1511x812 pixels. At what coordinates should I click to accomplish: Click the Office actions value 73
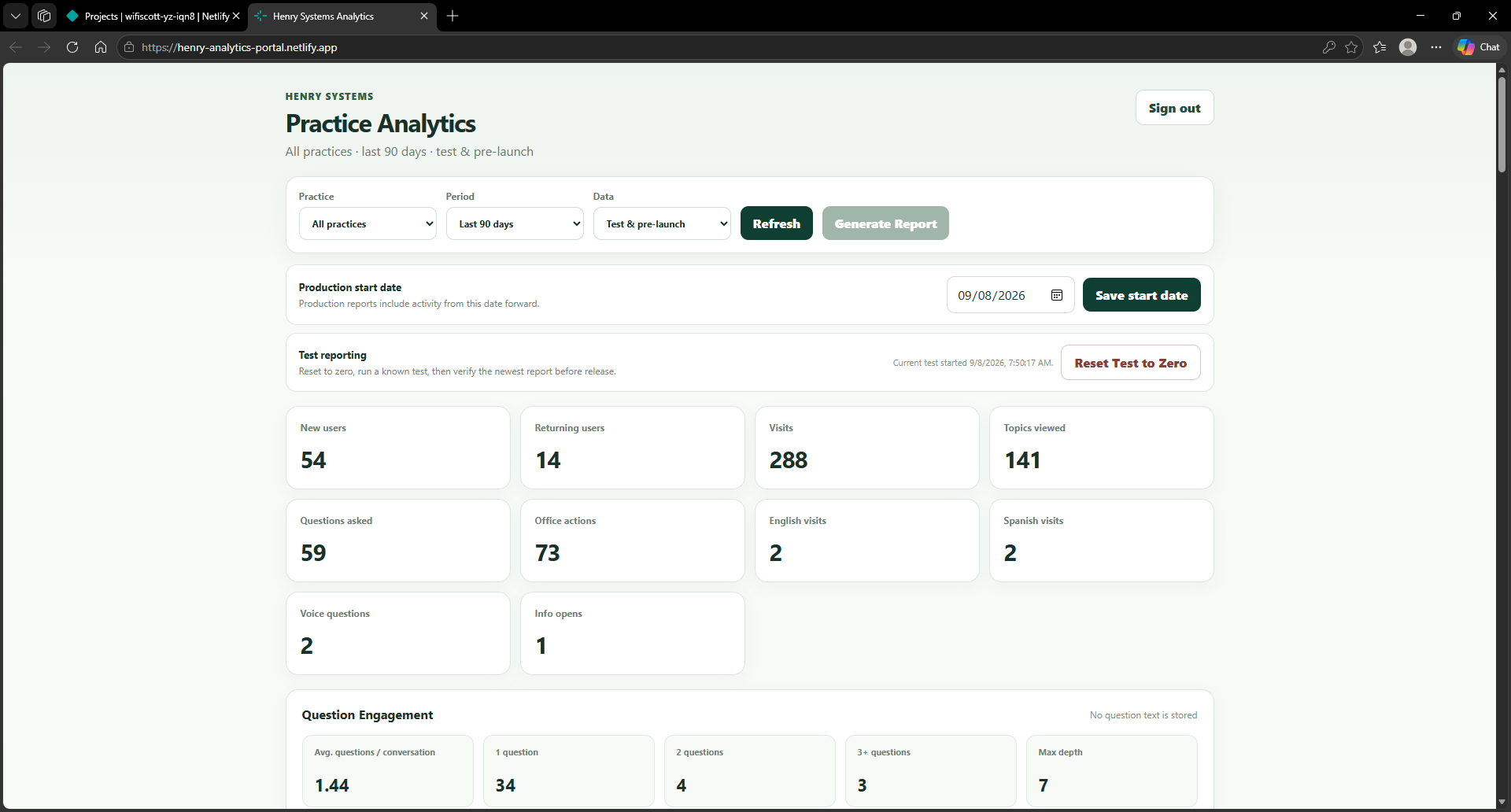(x=548, y=553)
